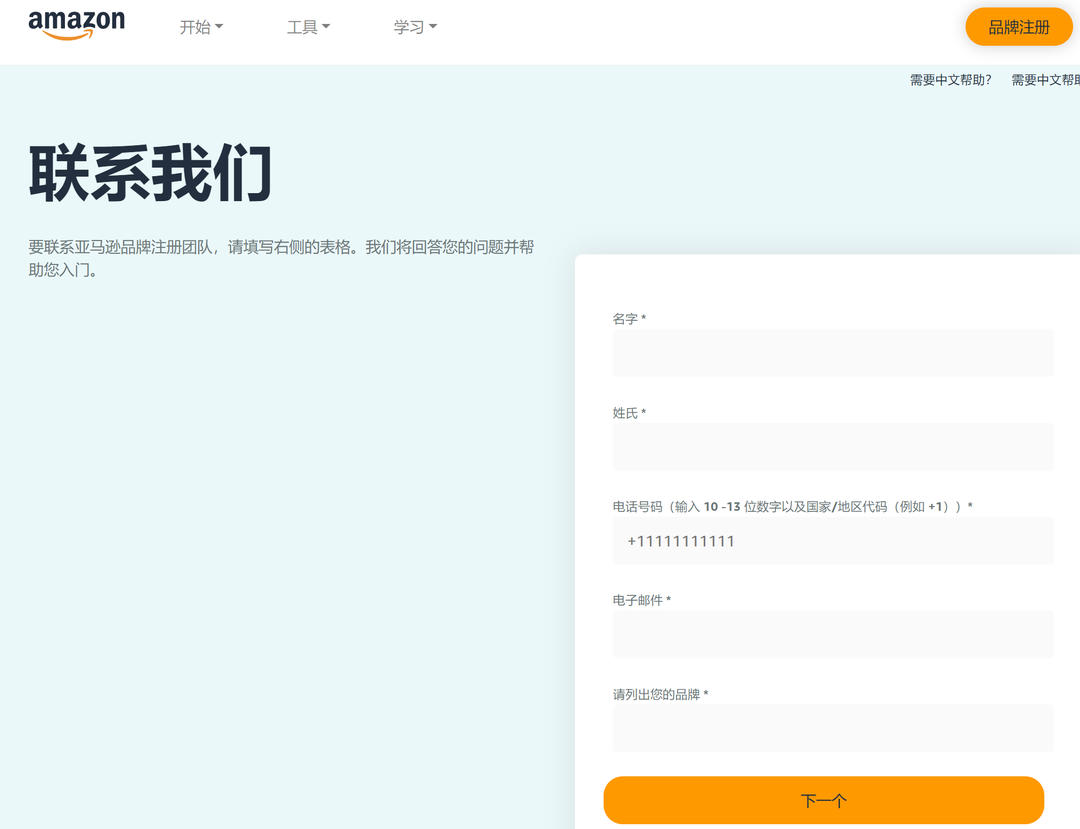
Task: Click the 电子邮件 input field
Action: (x=832, y=634)
